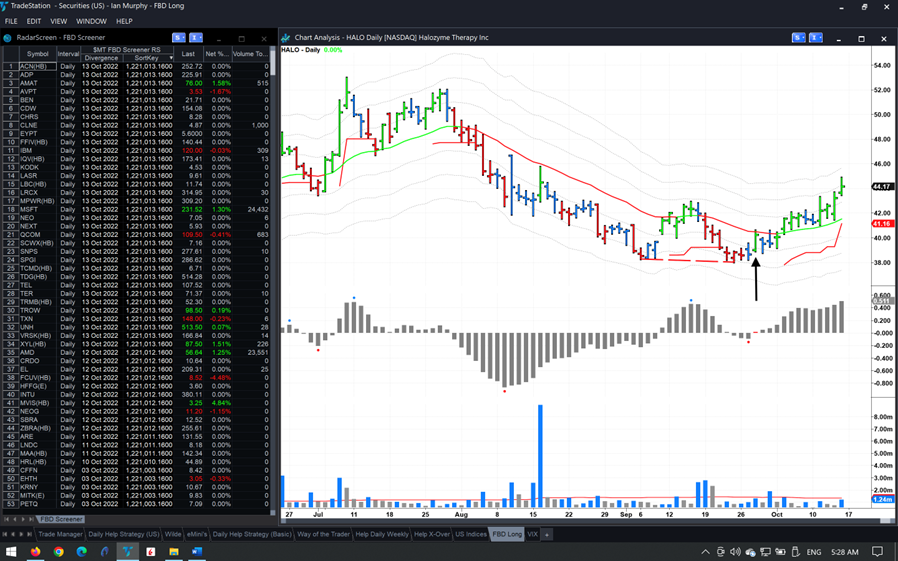Click the HALO - Daily chart label
Image resolution: width=898 pixels, height=561 pixels.
(x=301, y=50)
